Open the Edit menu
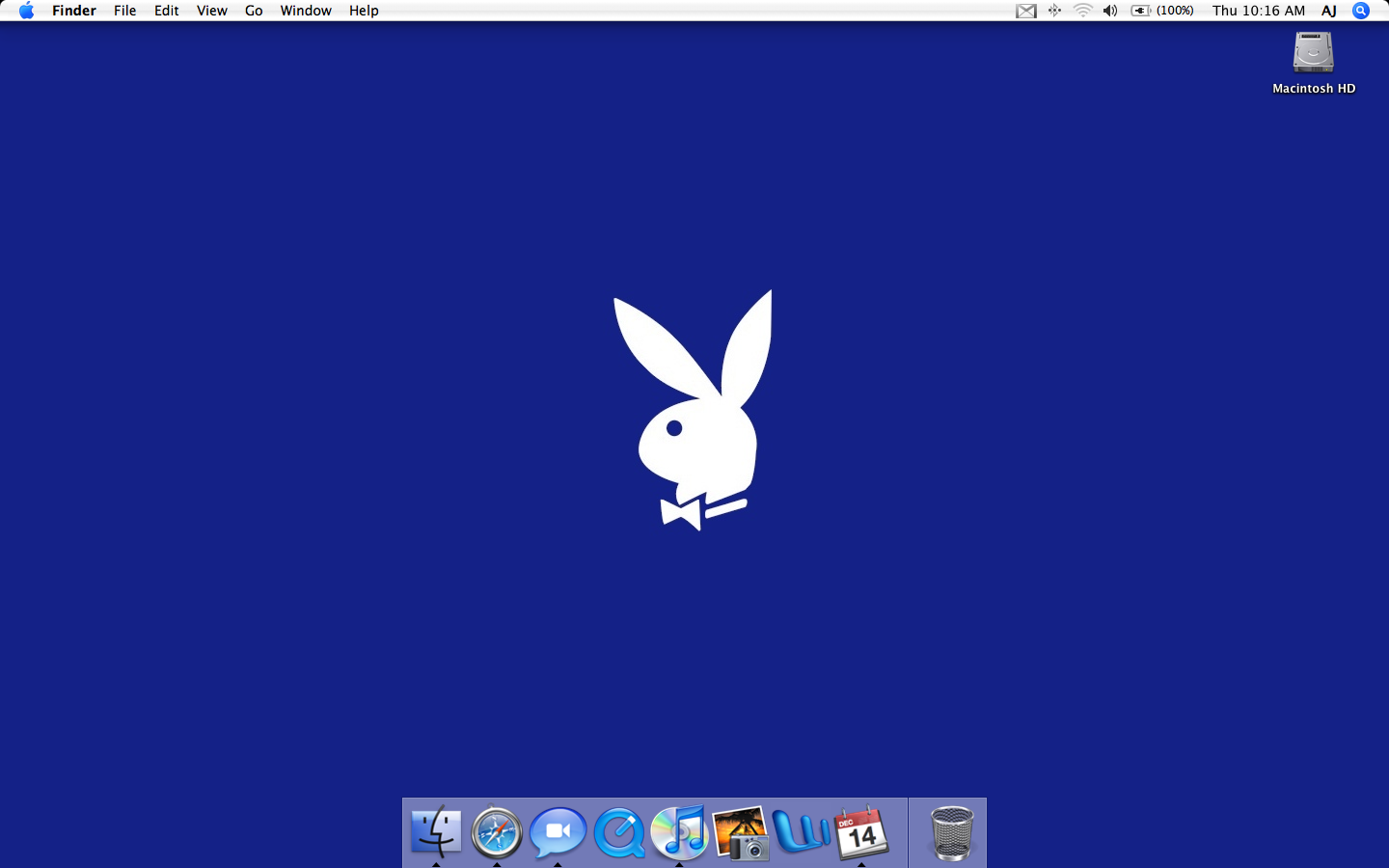This screenshot has width=1389, height=868. pyautogui.click(x=167, y=11)
